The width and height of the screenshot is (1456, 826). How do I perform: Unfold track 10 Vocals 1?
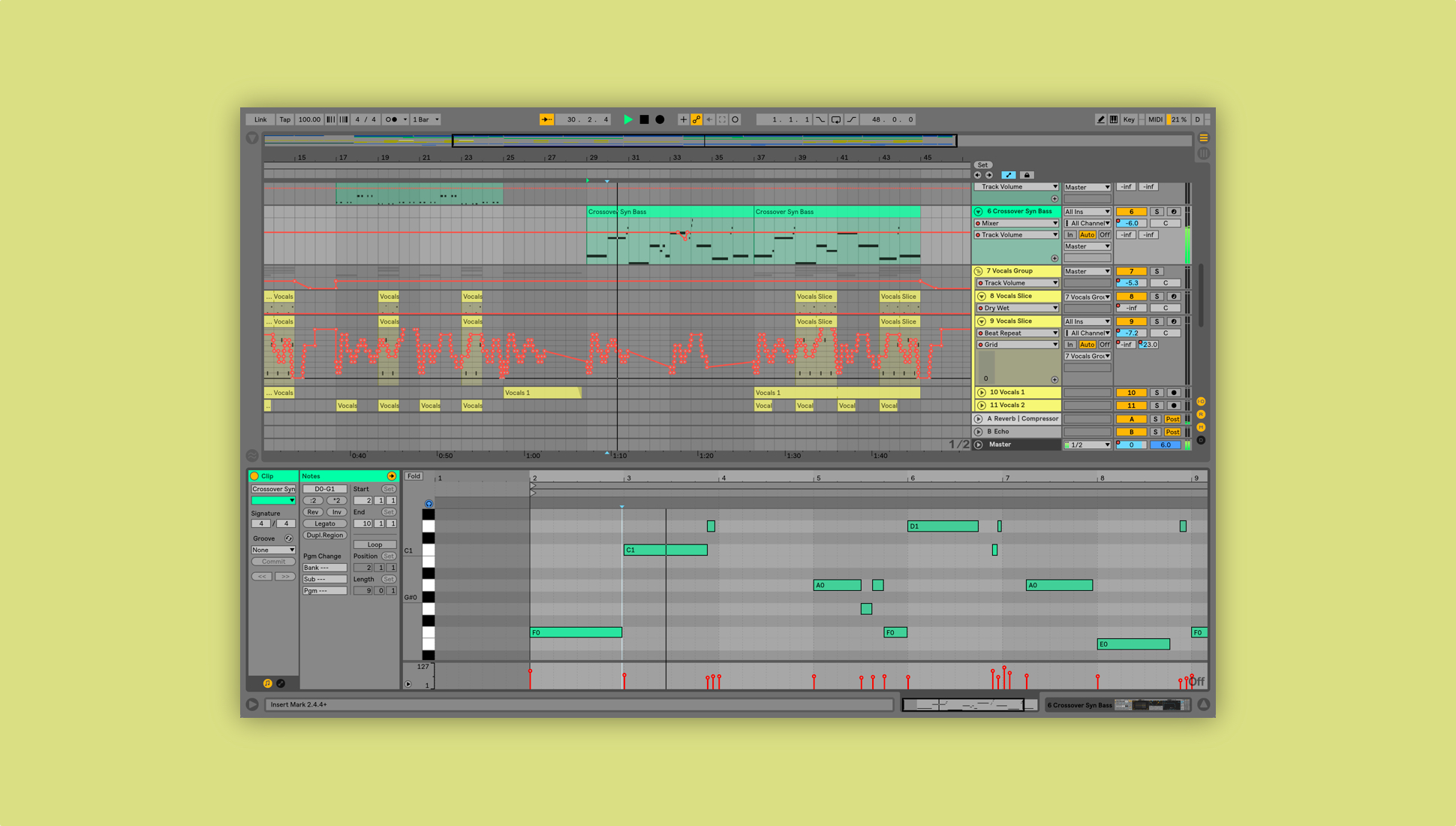tap(981, 393)
